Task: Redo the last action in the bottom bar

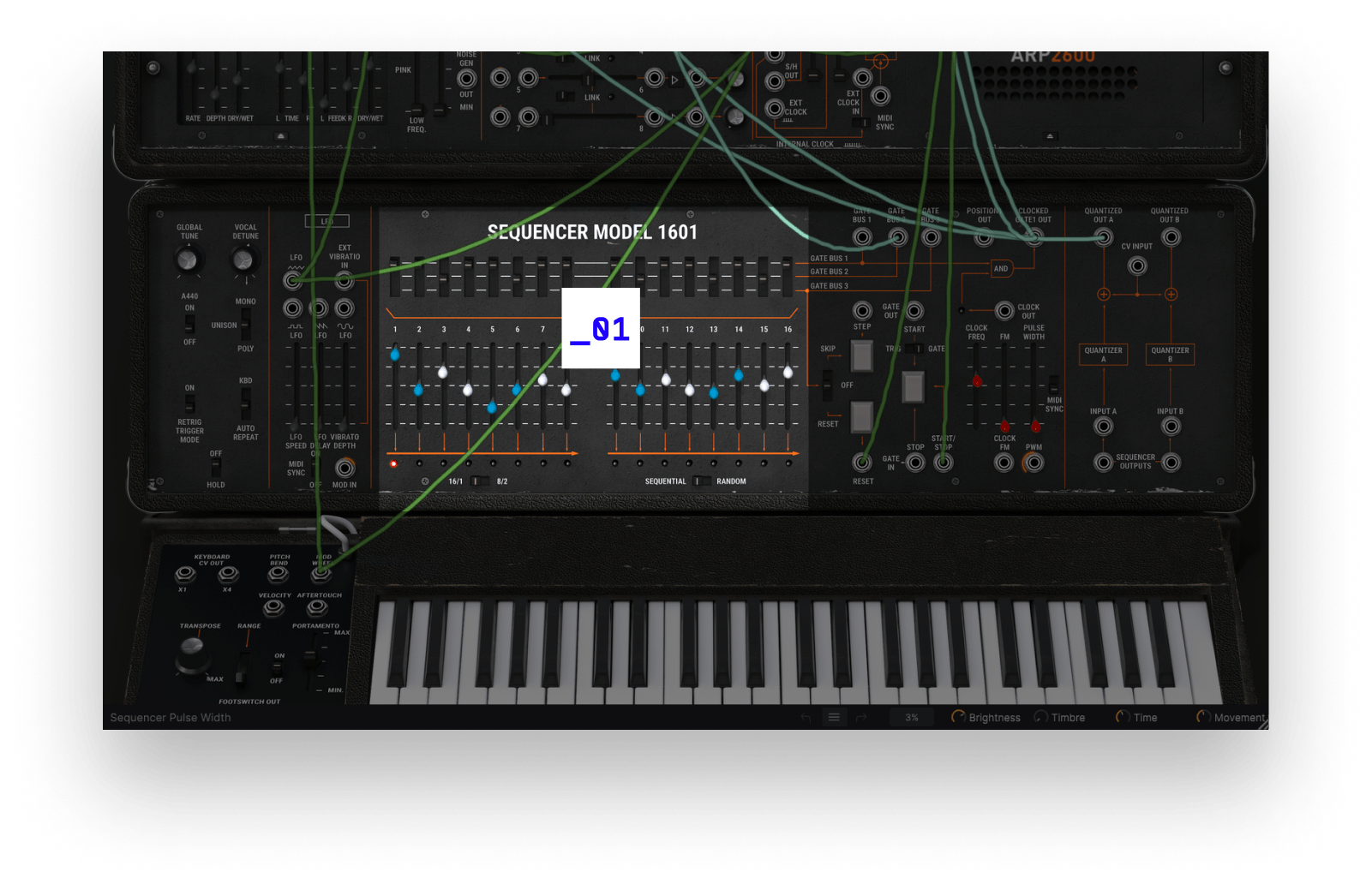Action: click(x=861, y=716)
